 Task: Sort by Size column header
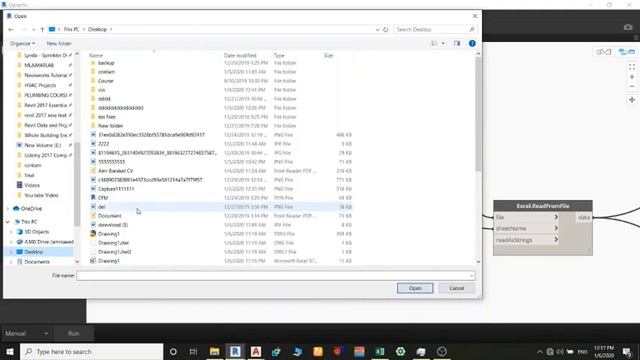point(329,55)
